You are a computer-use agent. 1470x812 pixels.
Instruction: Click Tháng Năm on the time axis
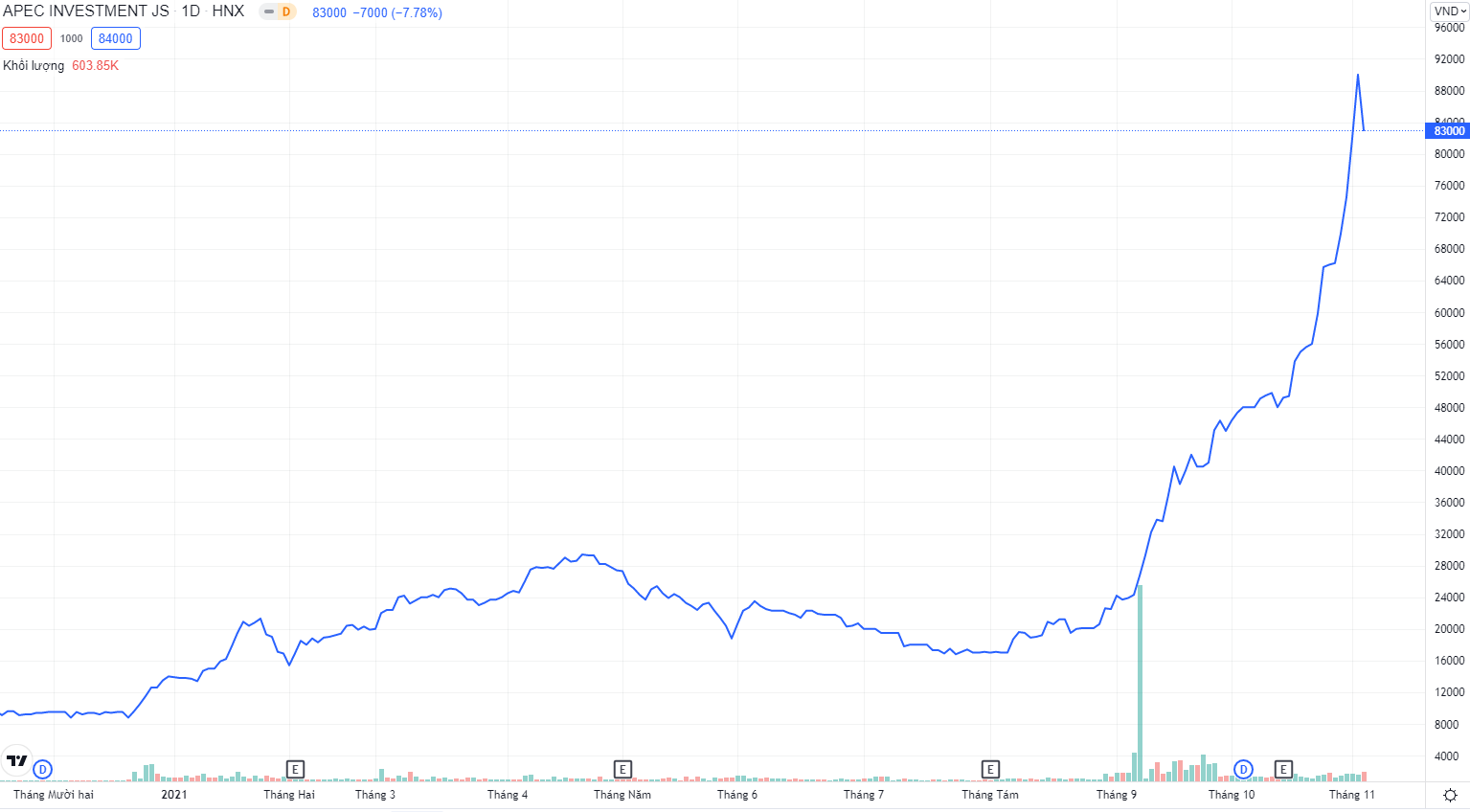point(622,795)
